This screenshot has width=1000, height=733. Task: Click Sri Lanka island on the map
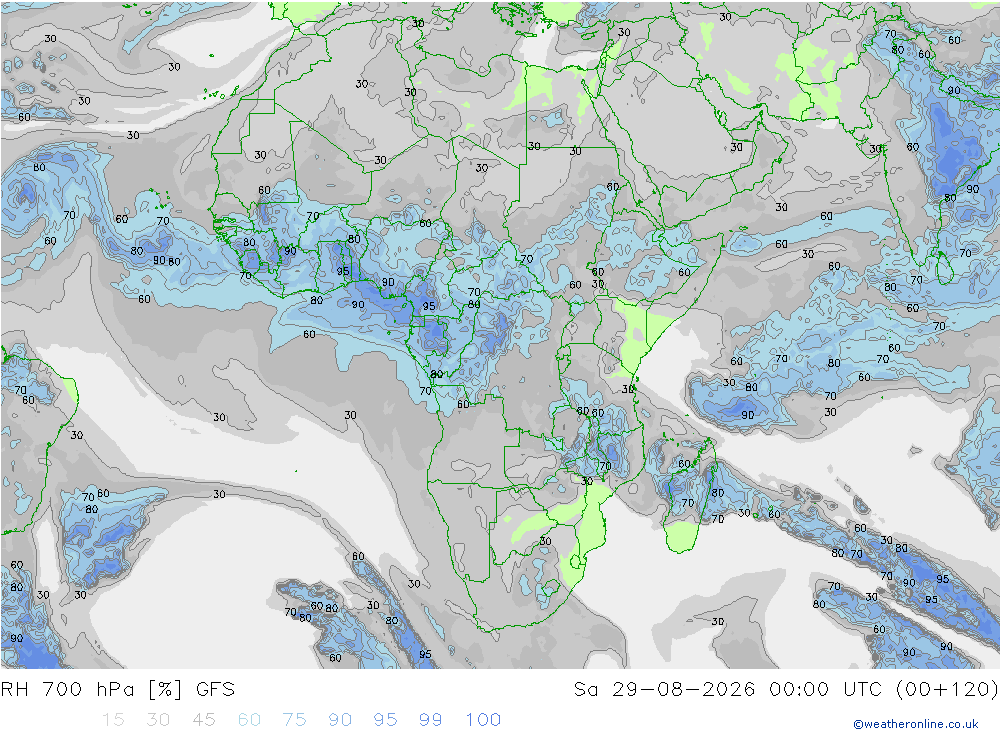(x=945, y=268)
